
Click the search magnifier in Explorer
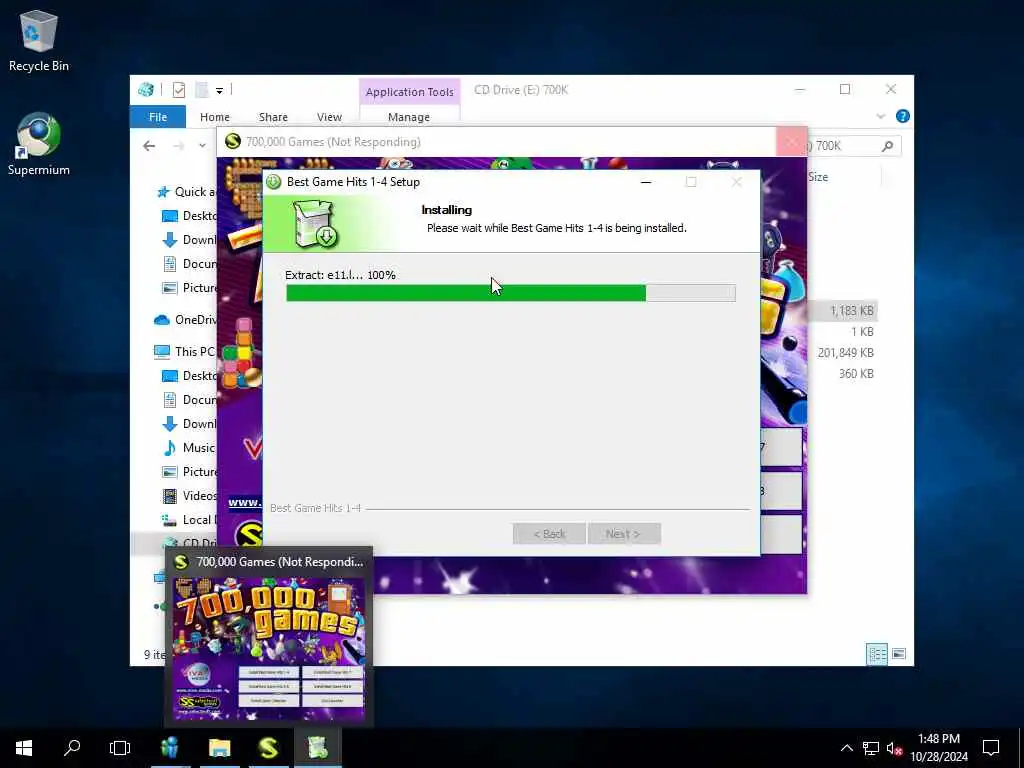(x=887, y=146)
